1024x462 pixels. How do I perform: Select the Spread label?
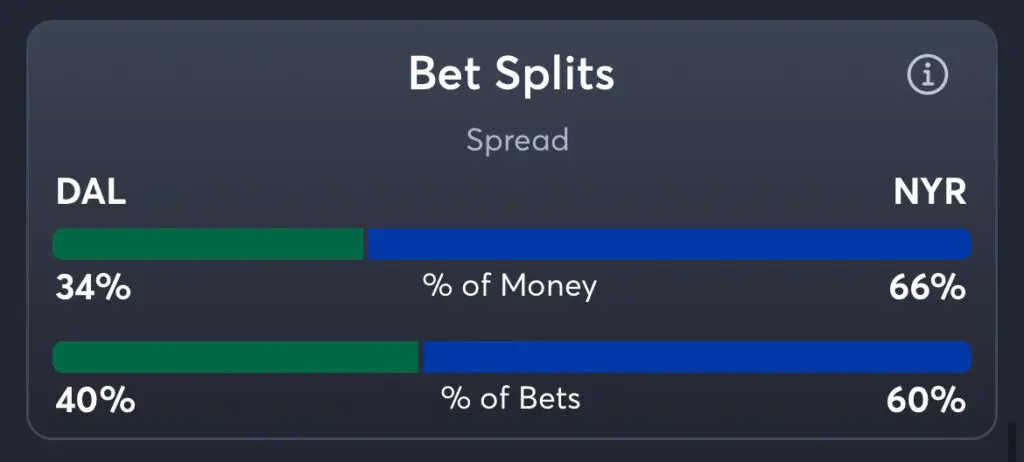pos(517,140)
